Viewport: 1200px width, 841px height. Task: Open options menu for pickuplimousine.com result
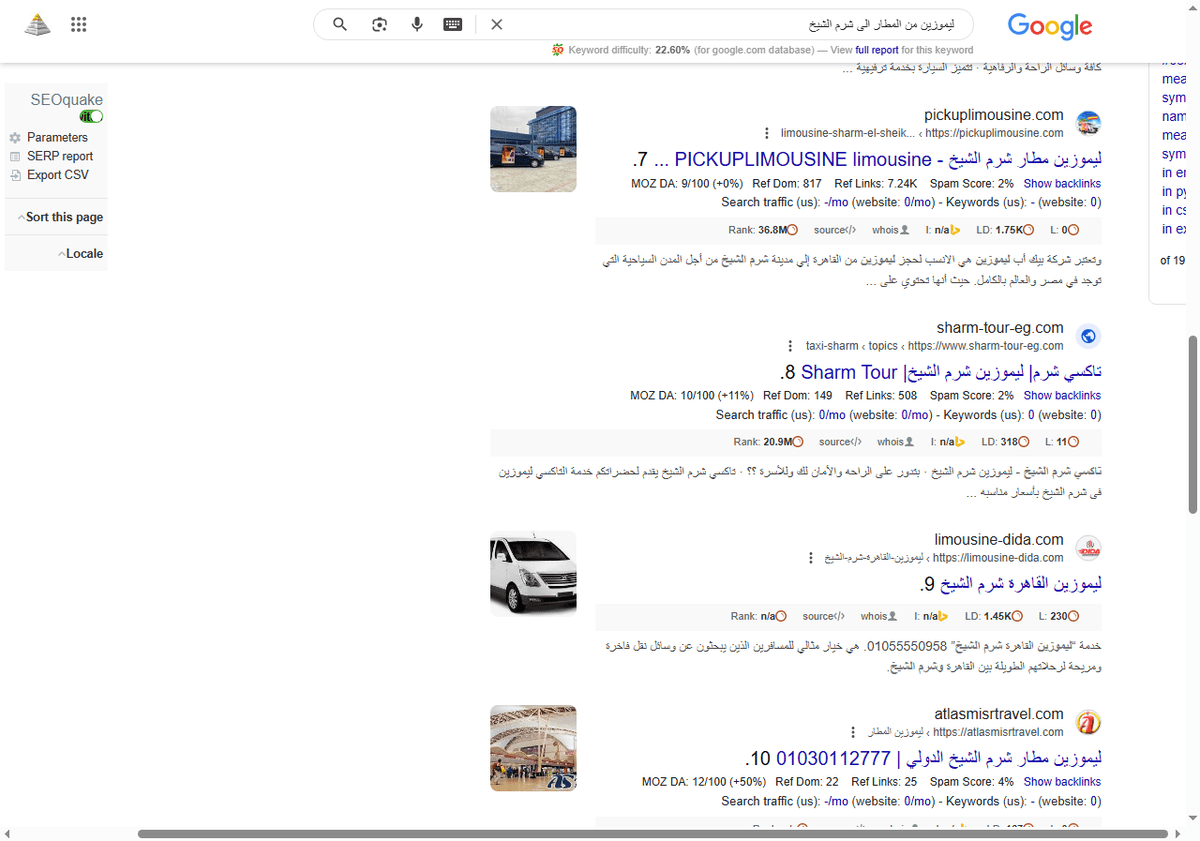pos(766,132)
